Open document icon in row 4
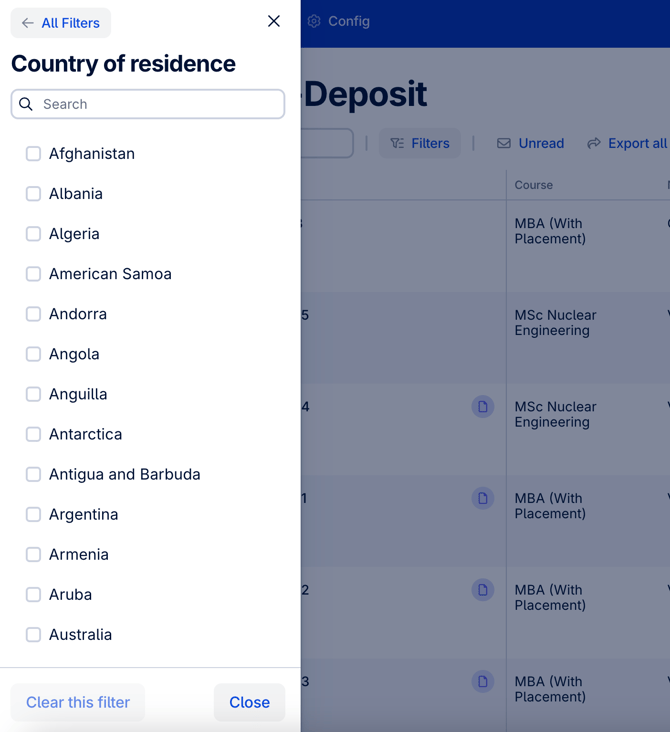 coord(483,407)
